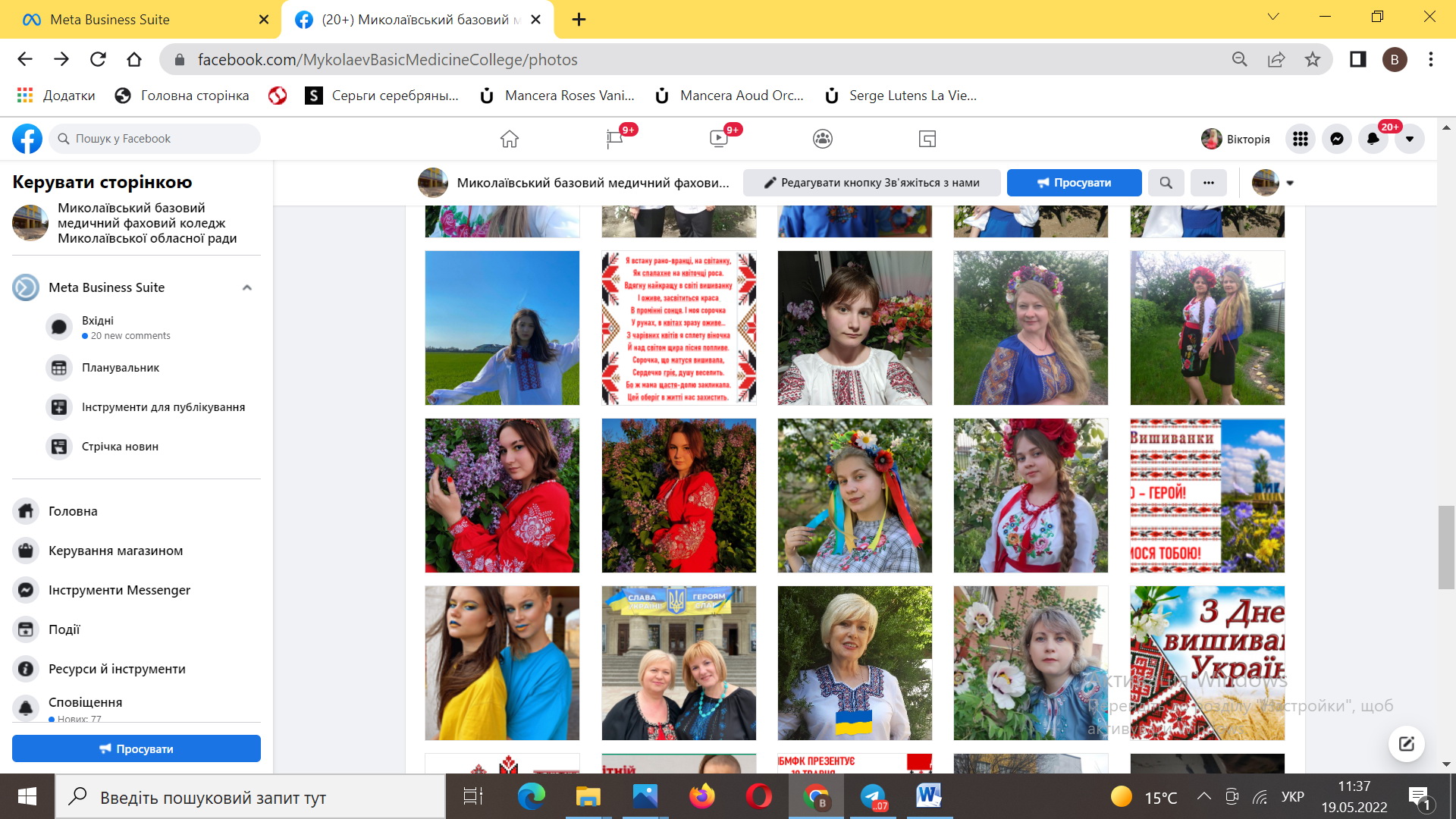Open the Вишиванки герой poster image

1207,495
